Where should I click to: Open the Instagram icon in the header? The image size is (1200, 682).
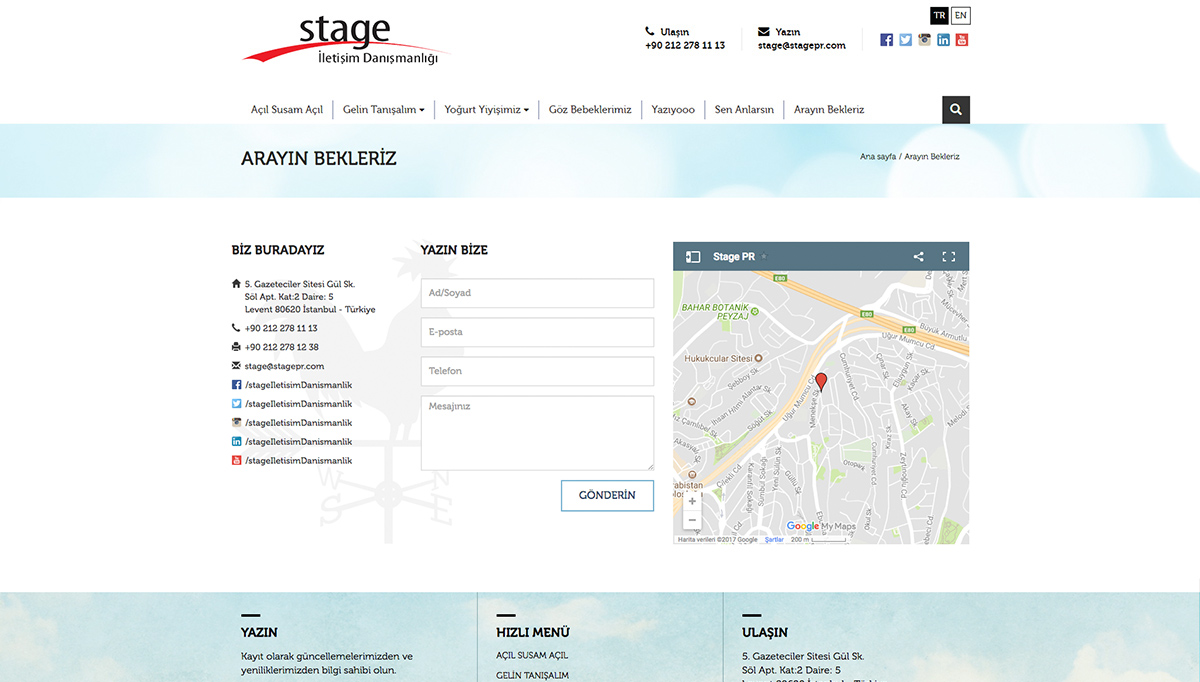tap(924, 40)
